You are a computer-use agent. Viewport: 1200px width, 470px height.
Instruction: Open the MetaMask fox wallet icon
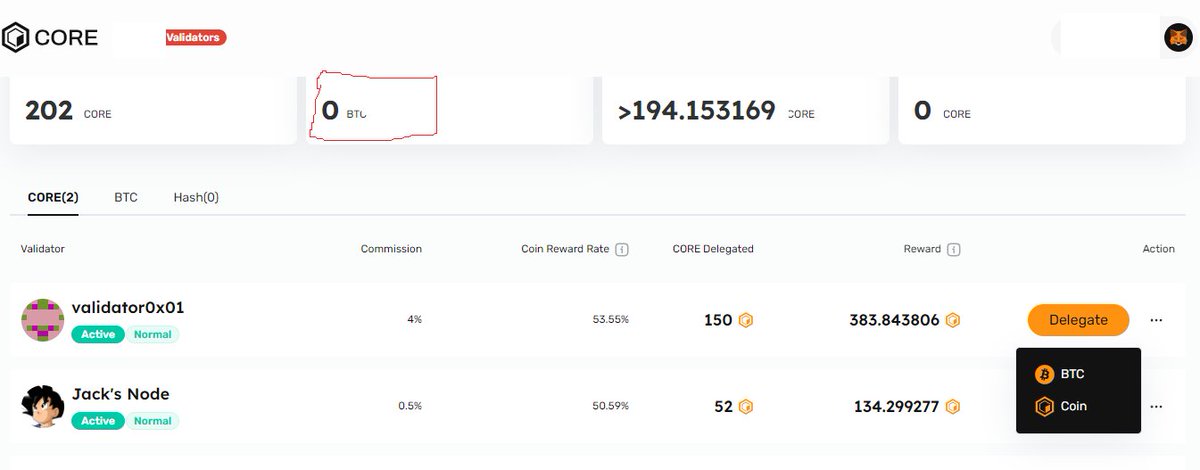coord(1178,38)
